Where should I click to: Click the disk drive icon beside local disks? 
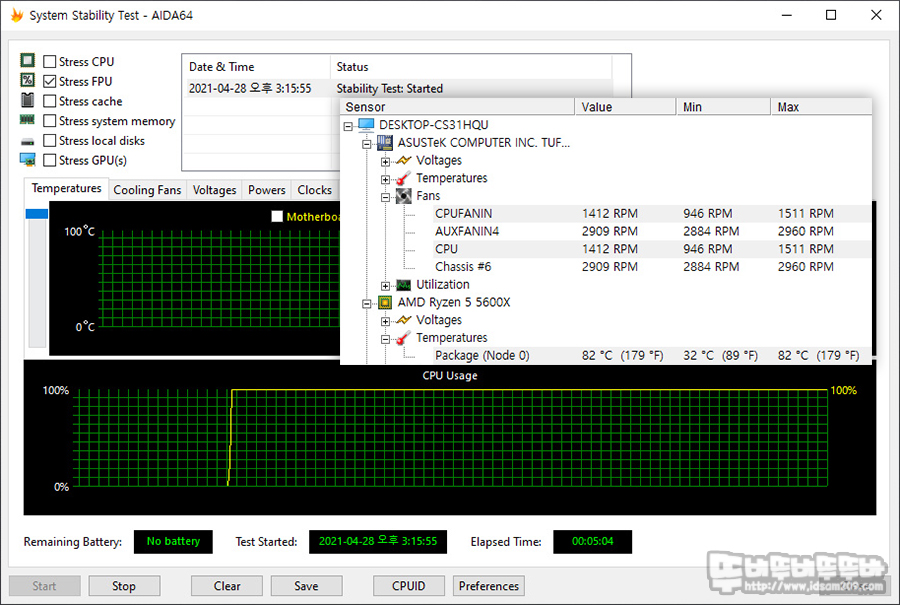(x=28, y=141)
